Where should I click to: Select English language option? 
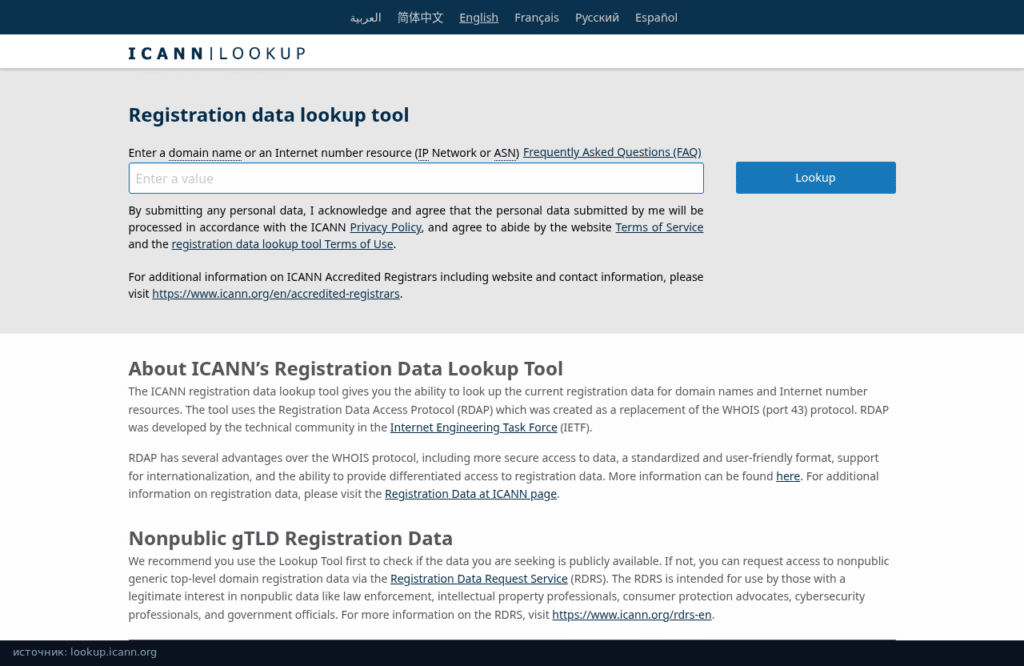[x=479, y=18]
